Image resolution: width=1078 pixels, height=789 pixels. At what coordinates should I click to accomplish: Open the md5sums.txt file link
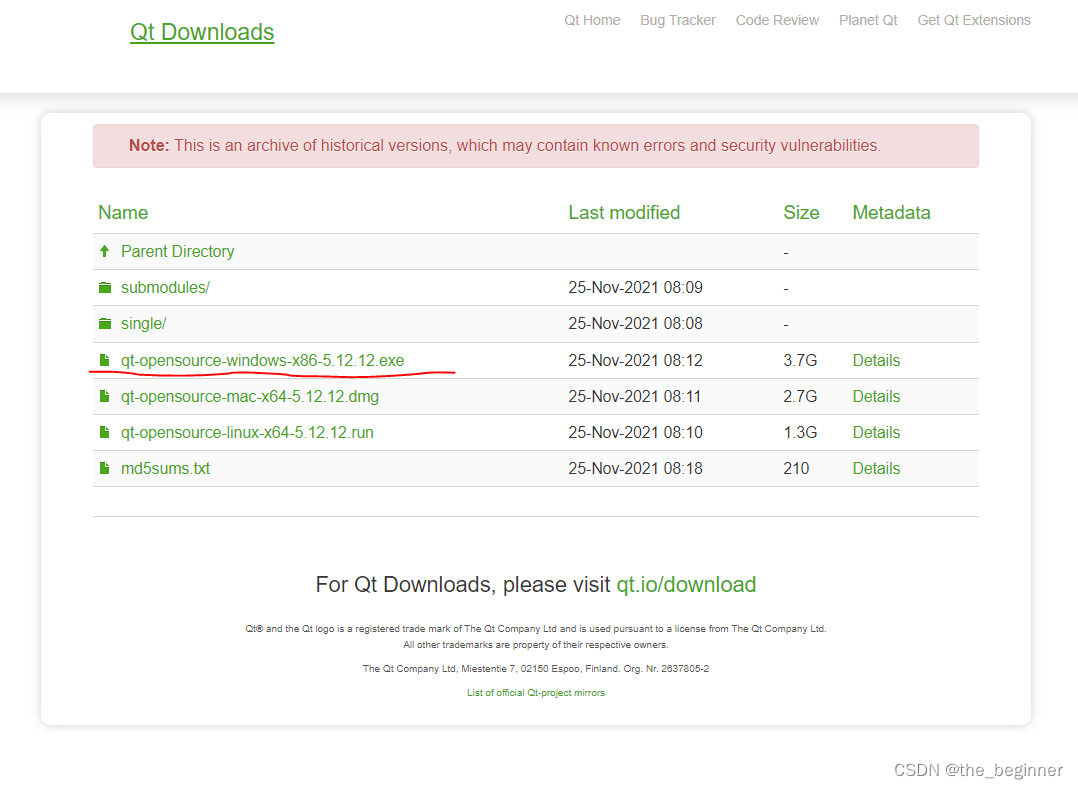coord(165,469)
